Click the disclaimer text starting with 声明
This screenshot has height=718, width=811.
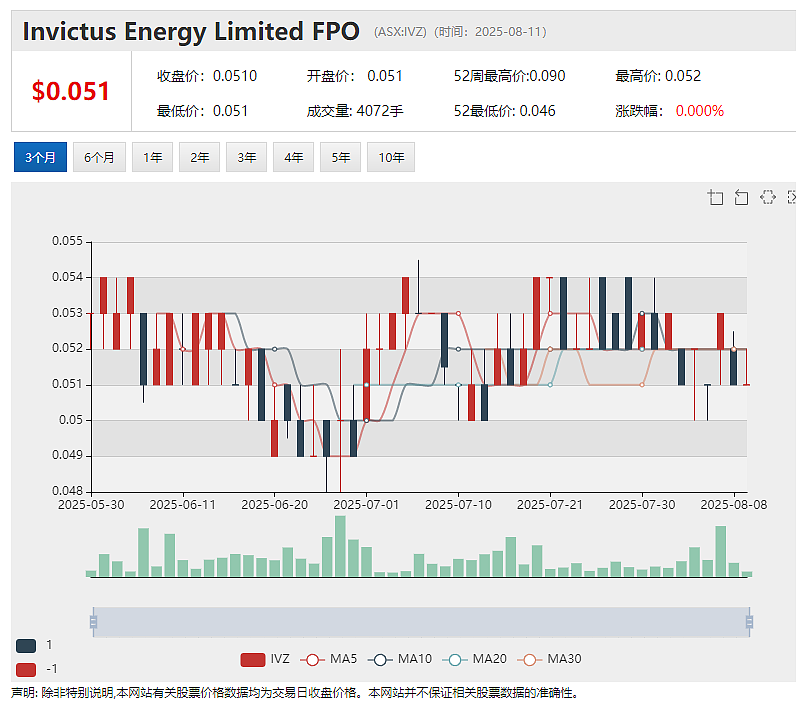click(294, 693)
